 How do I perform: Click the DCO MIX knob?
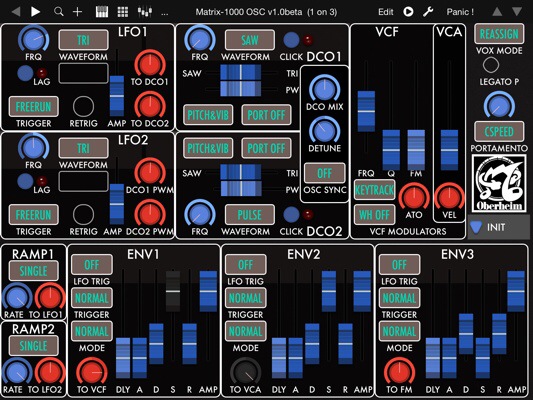(324, 89)
